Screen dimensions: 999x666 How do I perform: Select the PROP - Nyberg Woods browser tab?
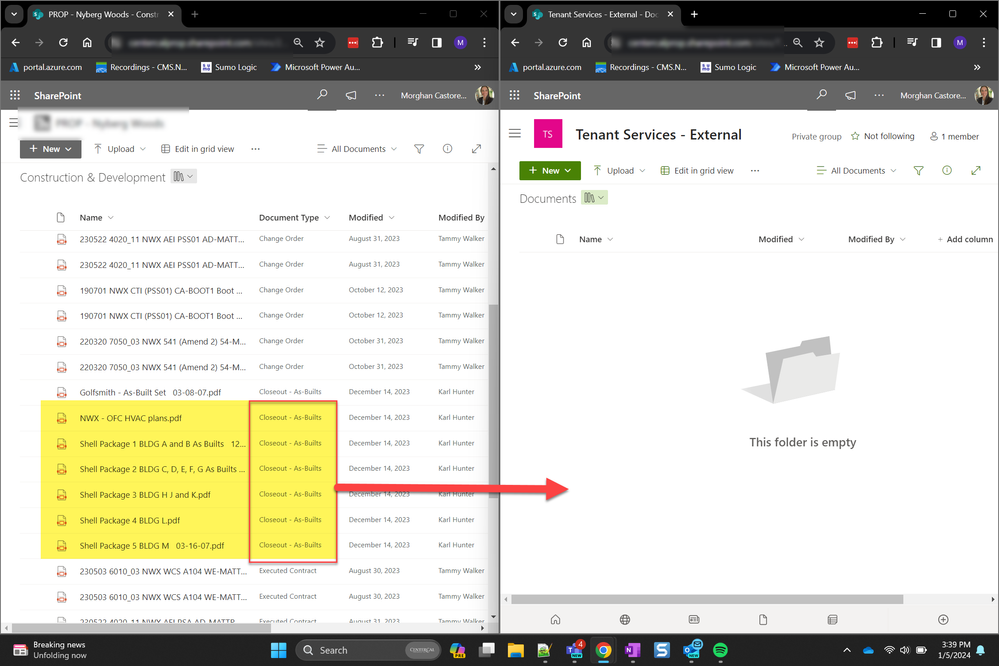(103, 14)
